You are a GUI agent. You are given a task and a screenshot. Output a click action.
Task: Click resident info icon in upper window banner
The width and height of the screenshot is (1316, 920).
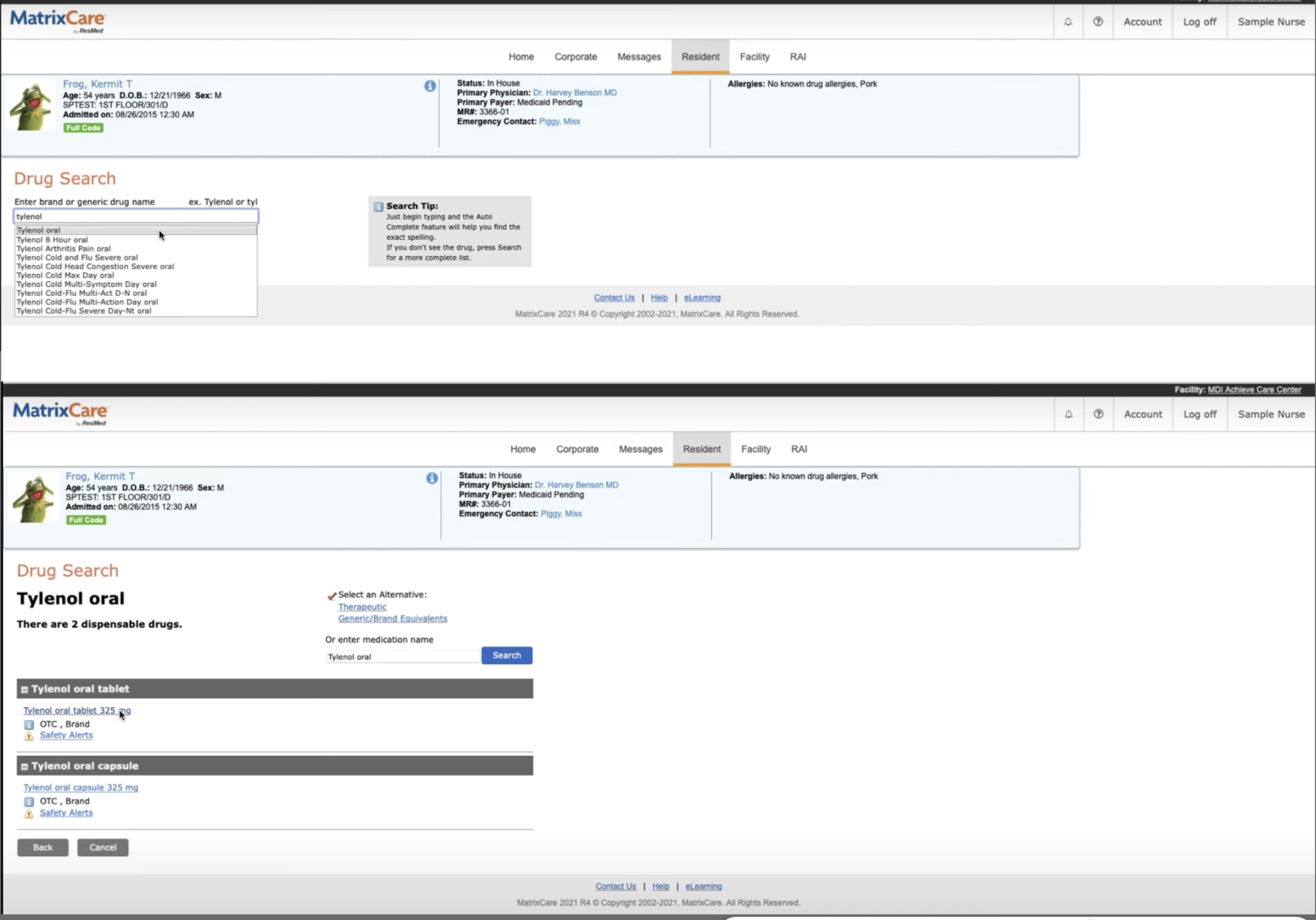[430, 86]
